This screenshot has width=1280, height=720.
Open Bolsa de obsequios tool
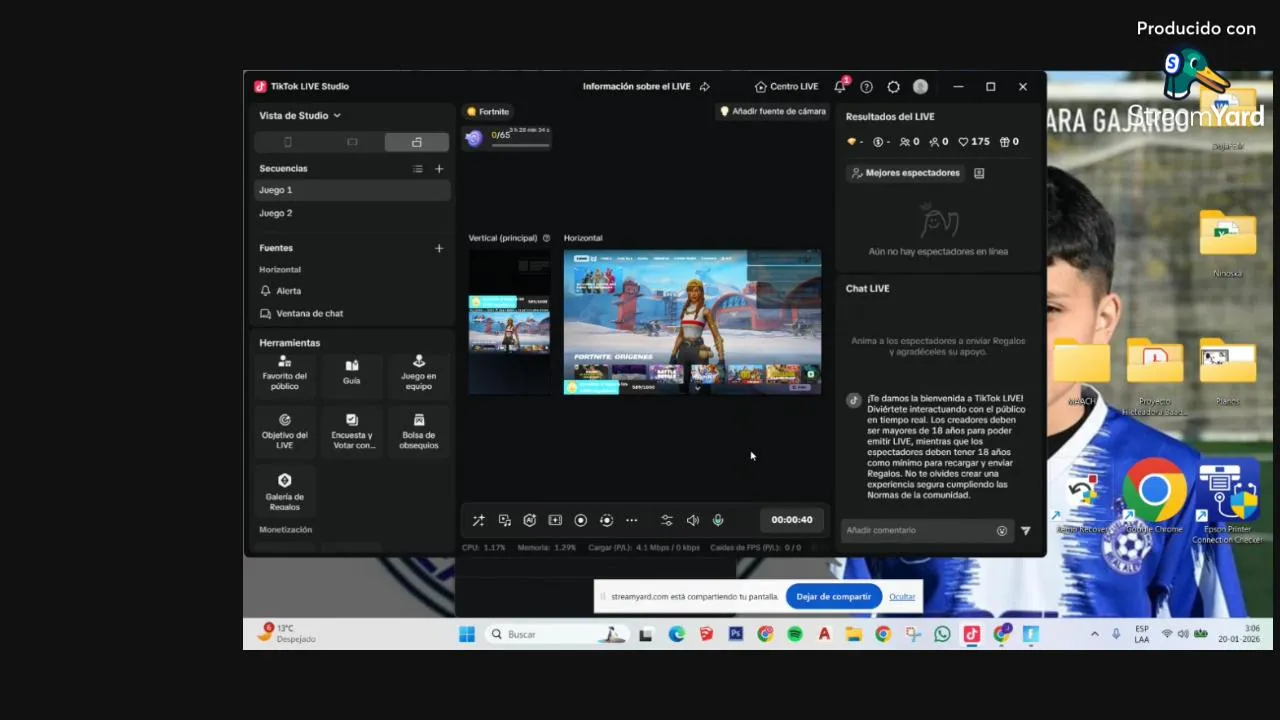[x=418, y=433]
